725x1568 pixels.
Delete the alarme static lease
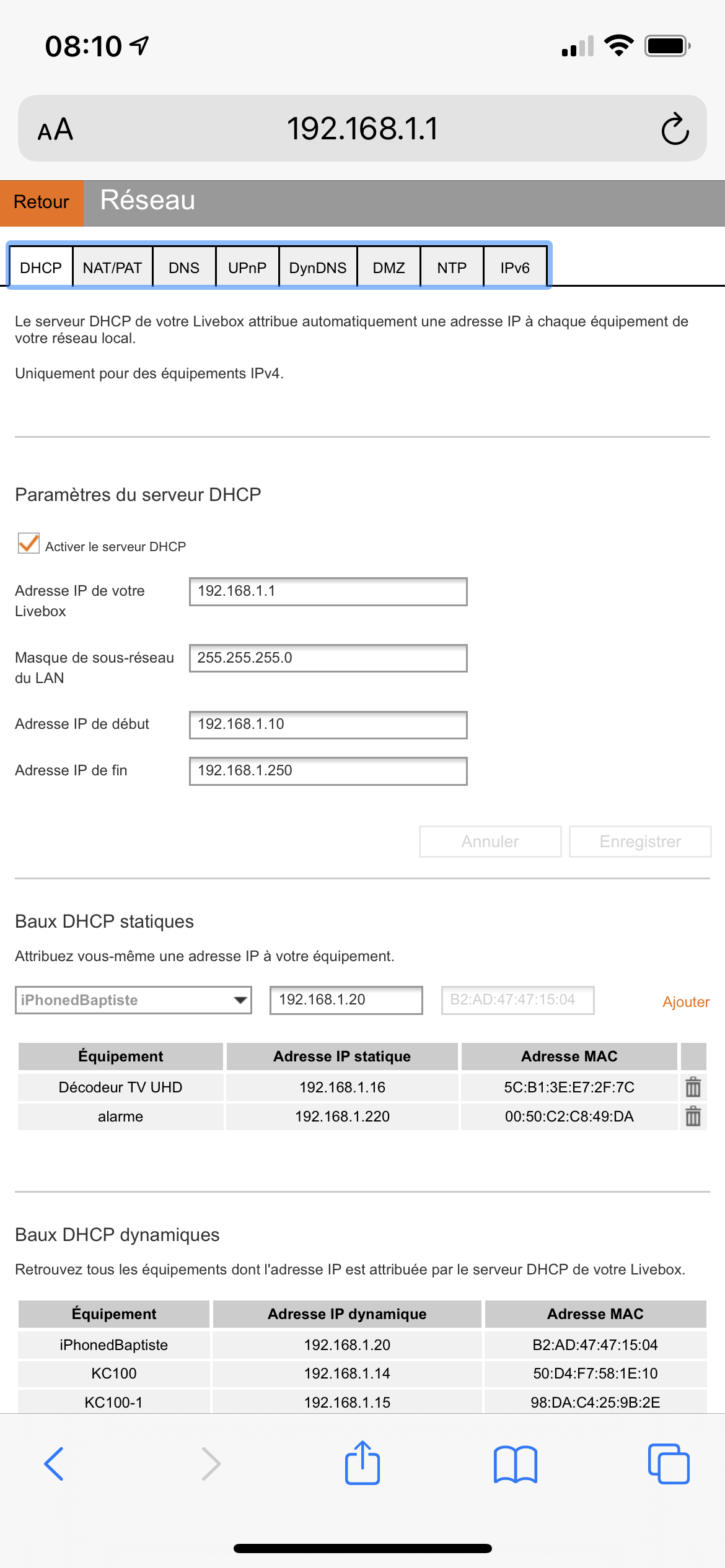point(693,1117)
